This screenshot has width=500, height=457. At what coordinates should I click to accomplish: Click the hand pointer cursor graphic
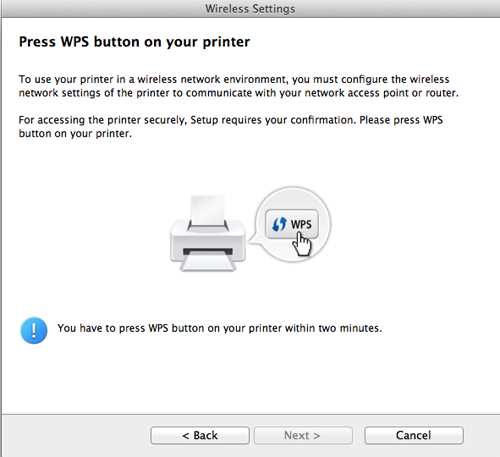click(302, 245)
